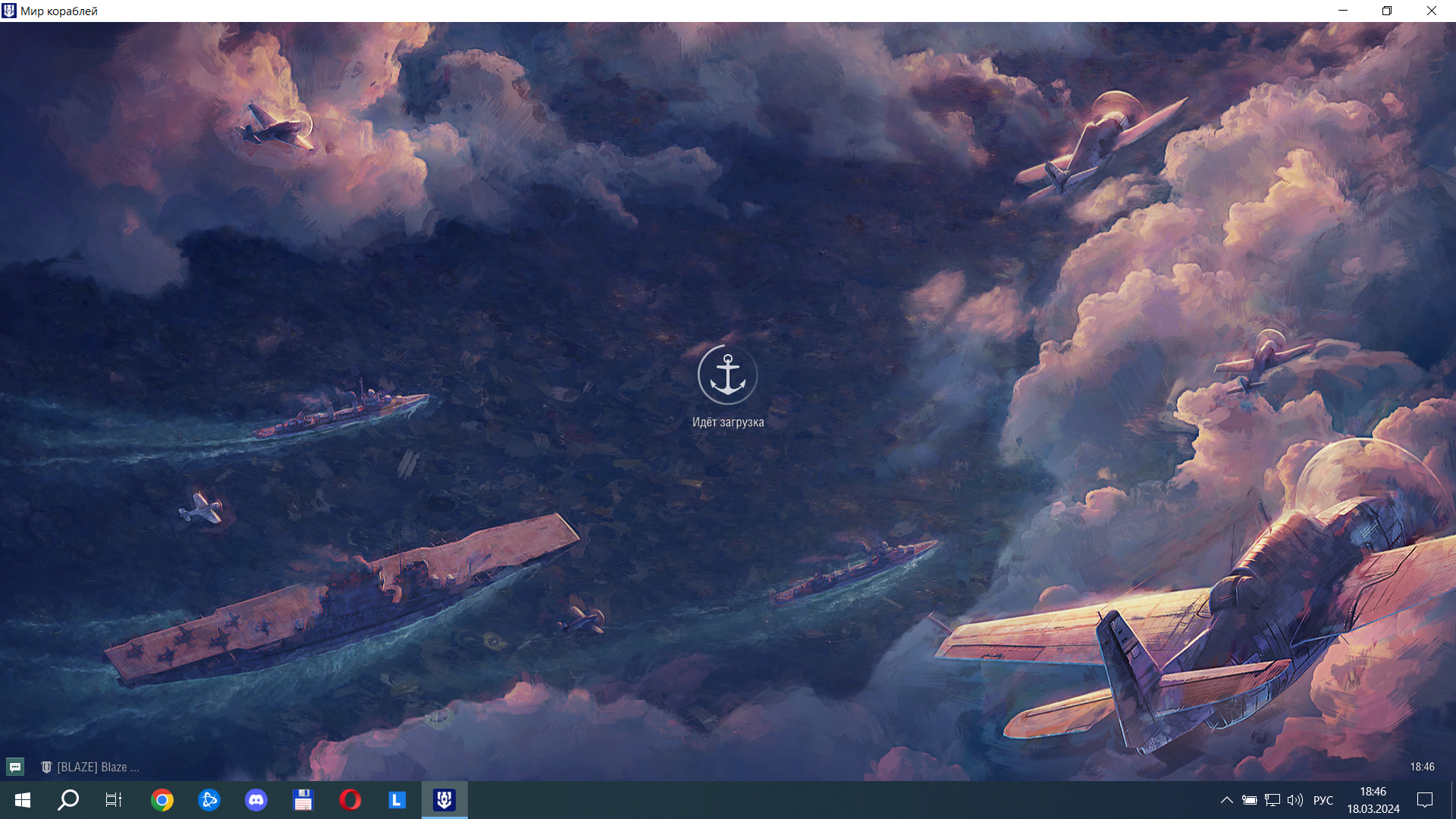Image resolution: width=1456 pixels, height=819 pixels.
Task: Open the taskbar clock and date
Action: click(x=1373, y=800)
